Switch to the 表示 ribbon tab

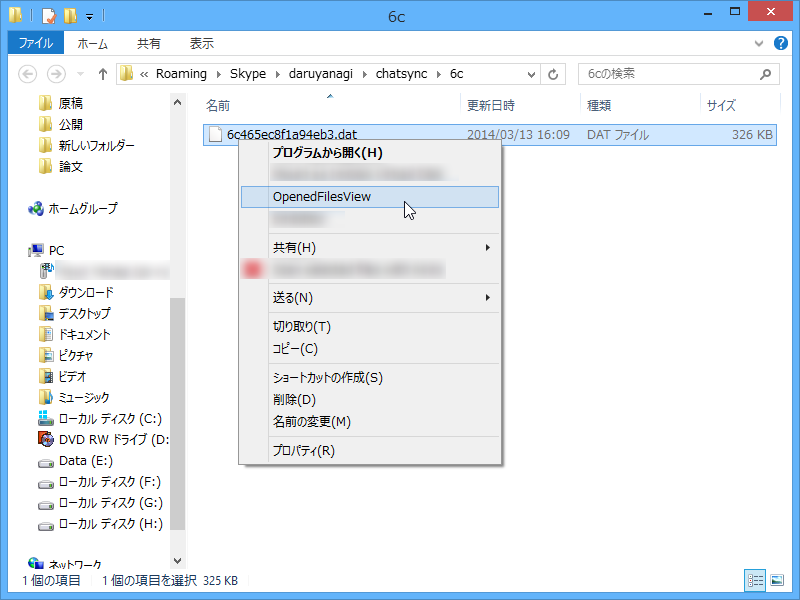[x=202, y=43]
